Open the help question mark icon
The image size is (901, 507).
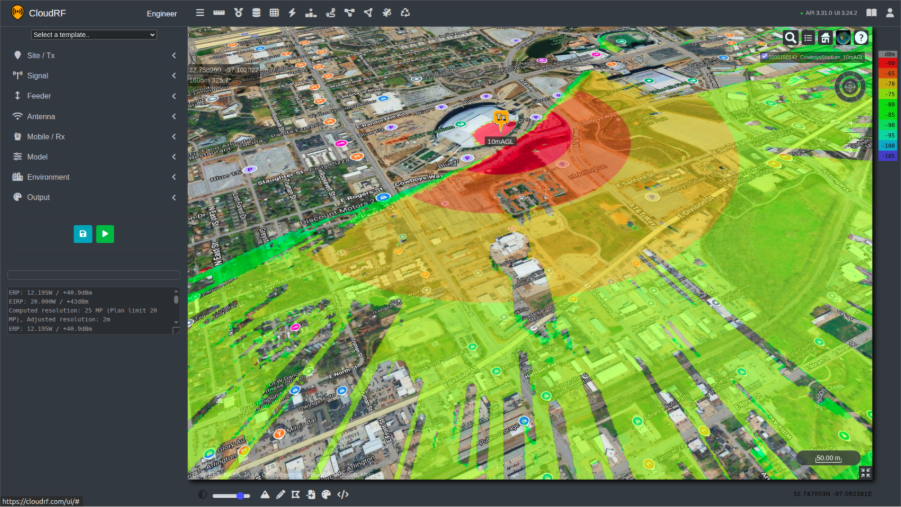pos(861,38)
